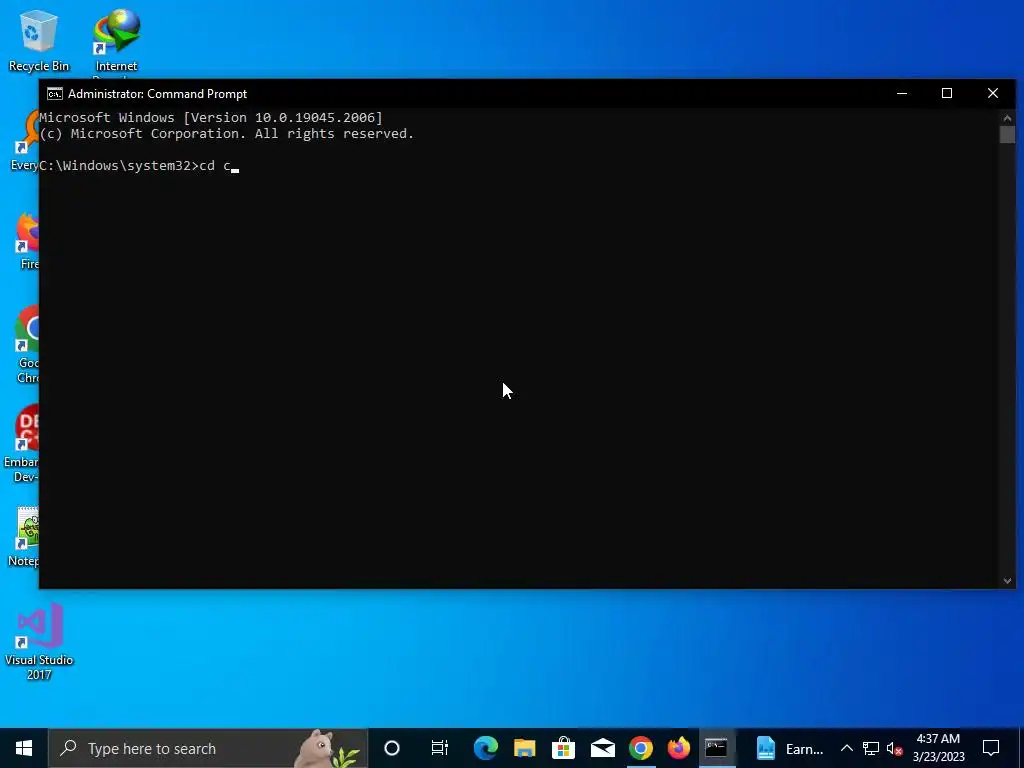Click the Administrator: Command Prompt title text

(x=157, y=94)
